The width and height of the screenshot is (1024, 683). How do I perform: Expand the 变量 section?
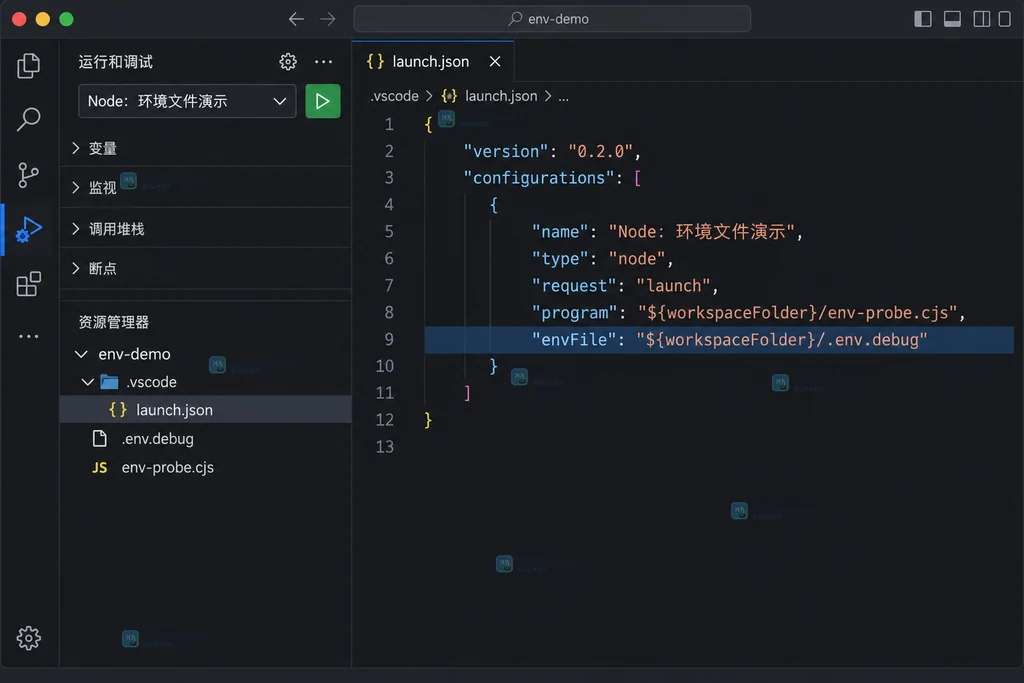(x=205, y=148)
